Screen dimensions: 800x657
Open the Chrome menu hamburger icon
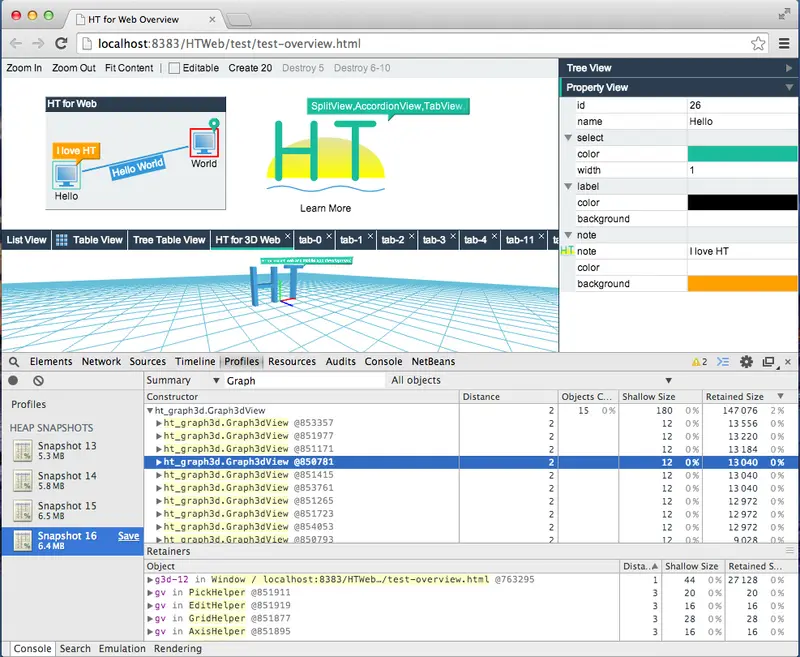[x=783, y=44]
